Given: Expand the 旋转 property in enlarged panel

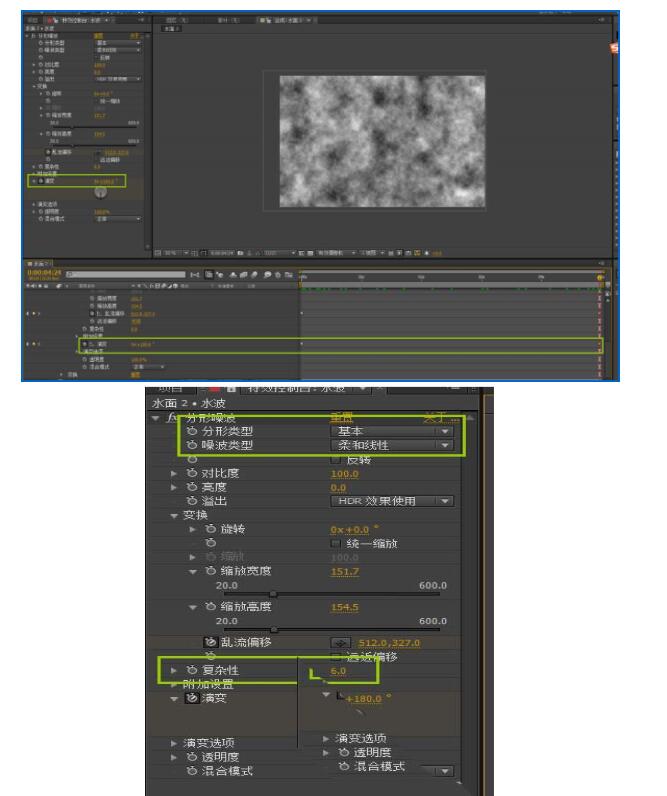Looking at the screenshot, I should click(193, 529).
